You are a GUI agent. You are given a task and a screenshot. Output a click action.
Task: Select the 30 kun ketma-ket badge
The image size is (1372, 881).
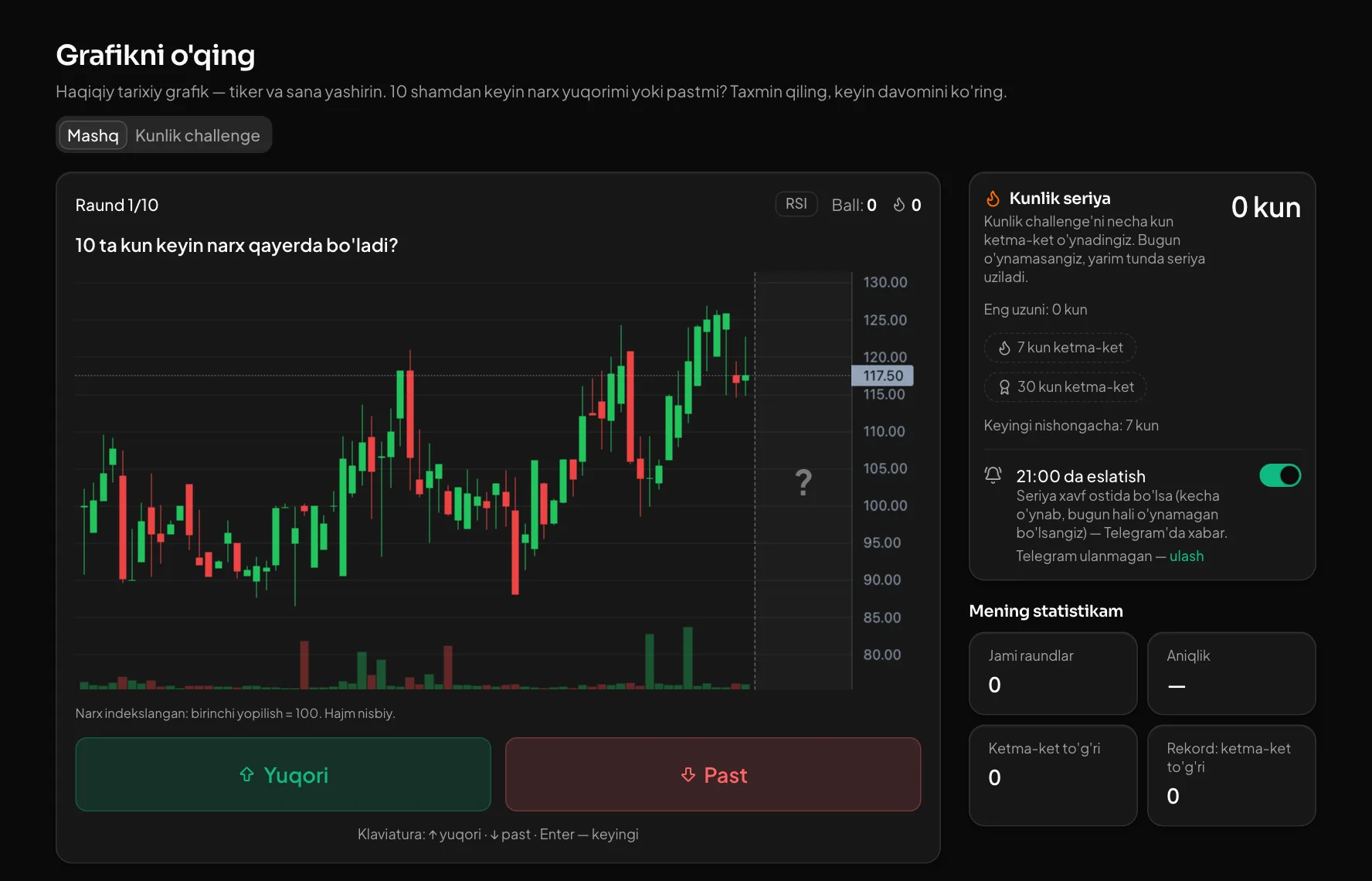click(1065, 387)
